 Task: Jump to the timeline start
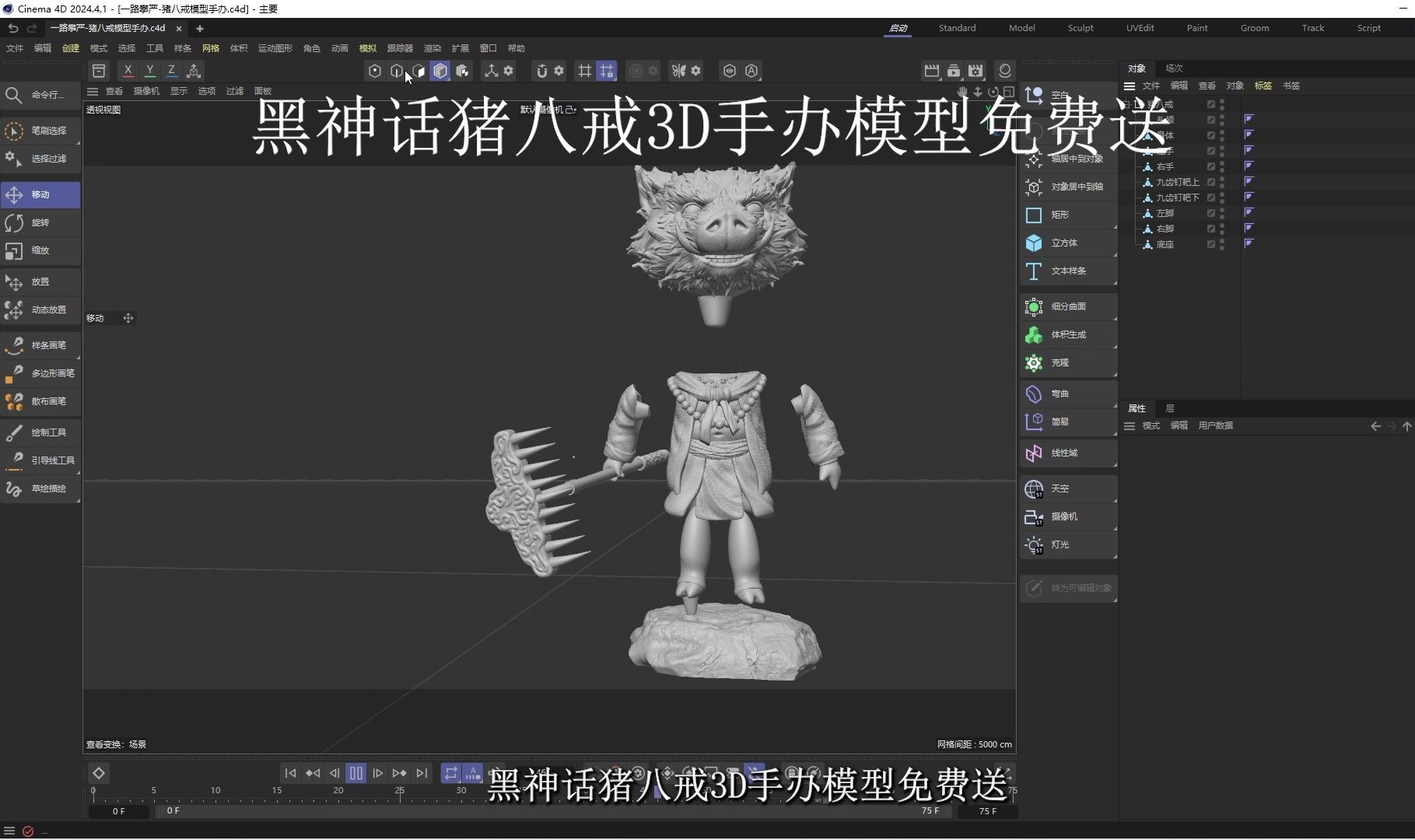(x=290, y=773)
